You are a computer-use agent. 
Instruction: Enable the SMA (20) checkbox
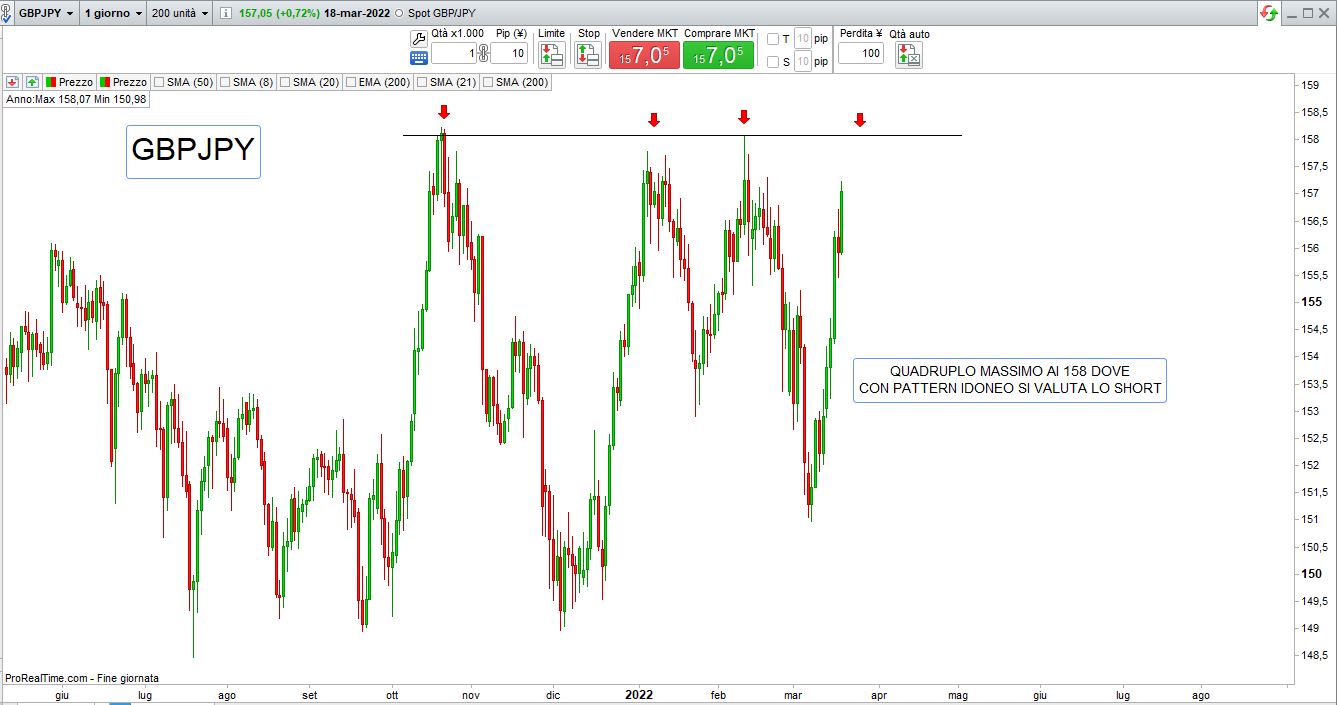click(x=284, y=82)
